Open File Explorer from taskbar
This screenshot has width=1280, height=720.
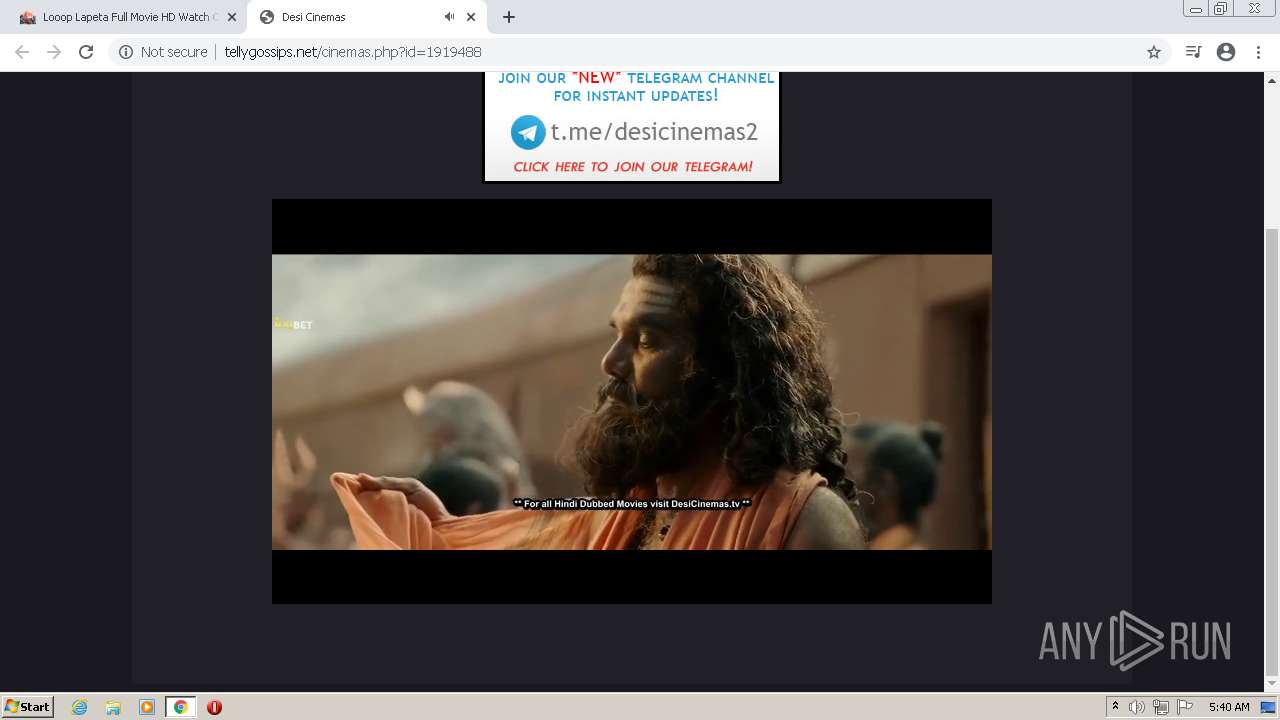click(113, 707)
